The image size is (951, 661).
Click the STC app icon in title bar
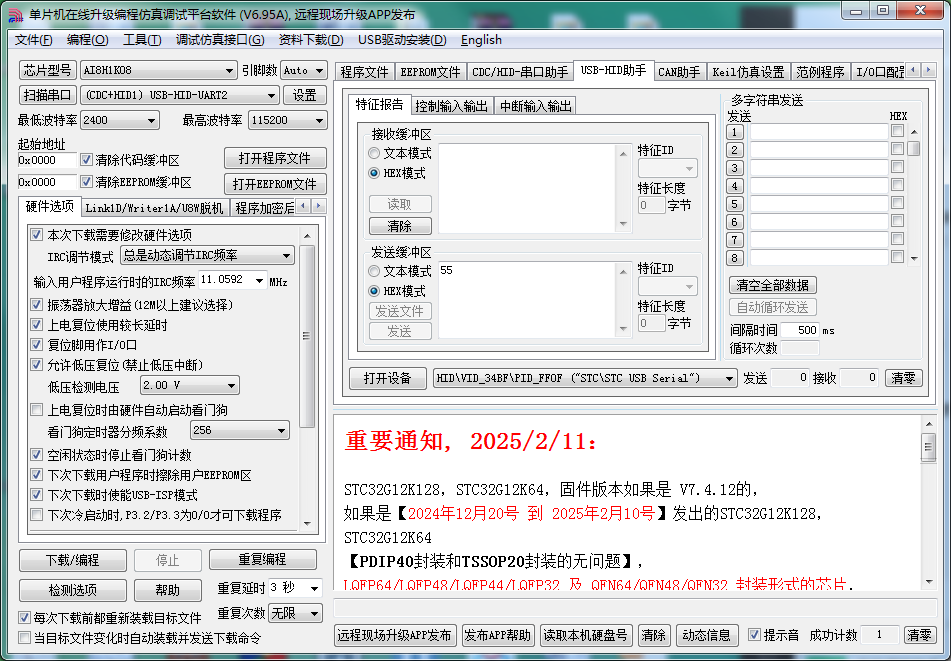point(15,15)
